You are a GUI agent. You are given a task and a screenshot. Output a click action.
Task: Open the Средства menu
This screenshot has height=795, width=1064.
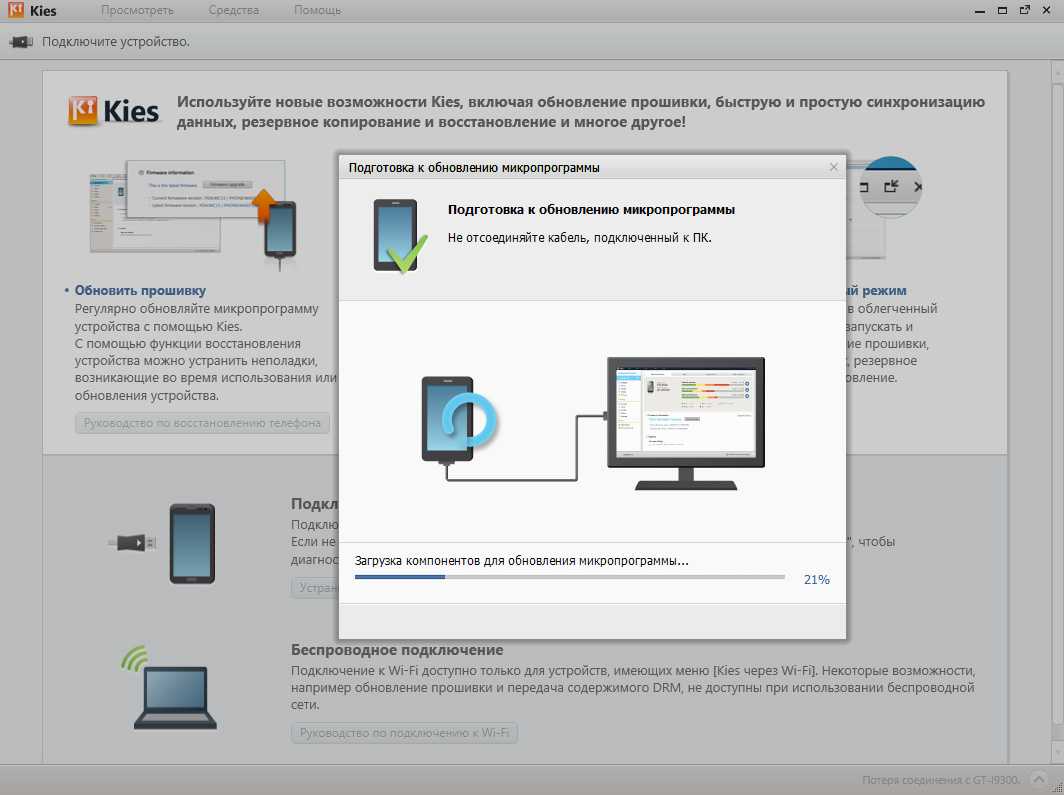click(x=234, y=11)
